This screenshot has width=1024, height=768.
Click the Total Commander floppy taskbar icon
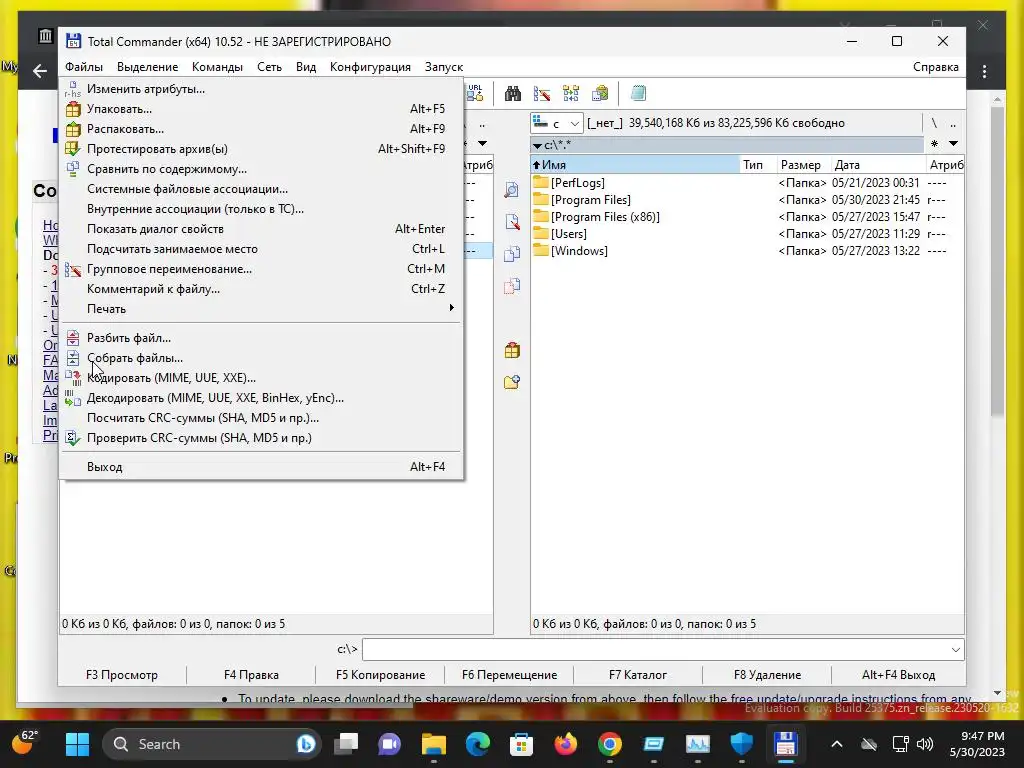pyautogui.click(x=785, y=744)
